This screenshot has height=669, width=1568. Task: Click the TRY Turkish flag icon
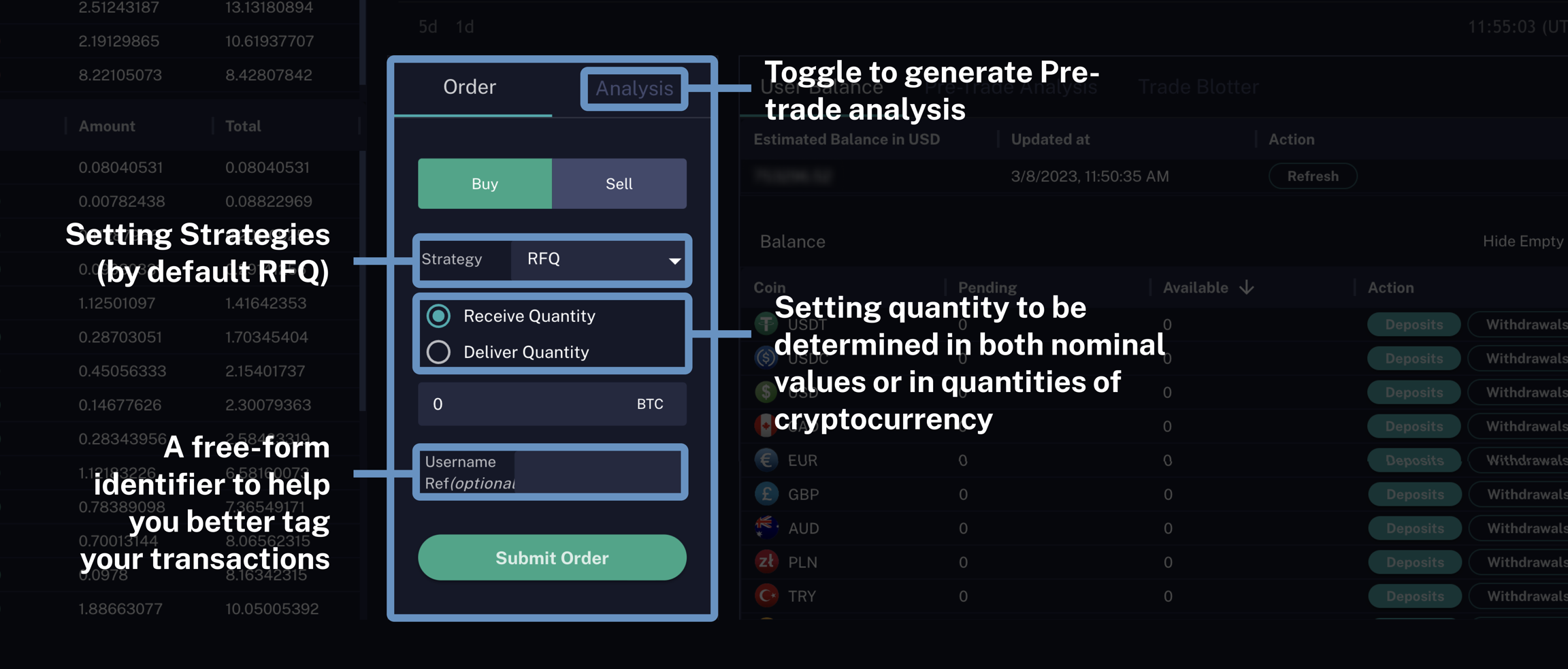766,595
